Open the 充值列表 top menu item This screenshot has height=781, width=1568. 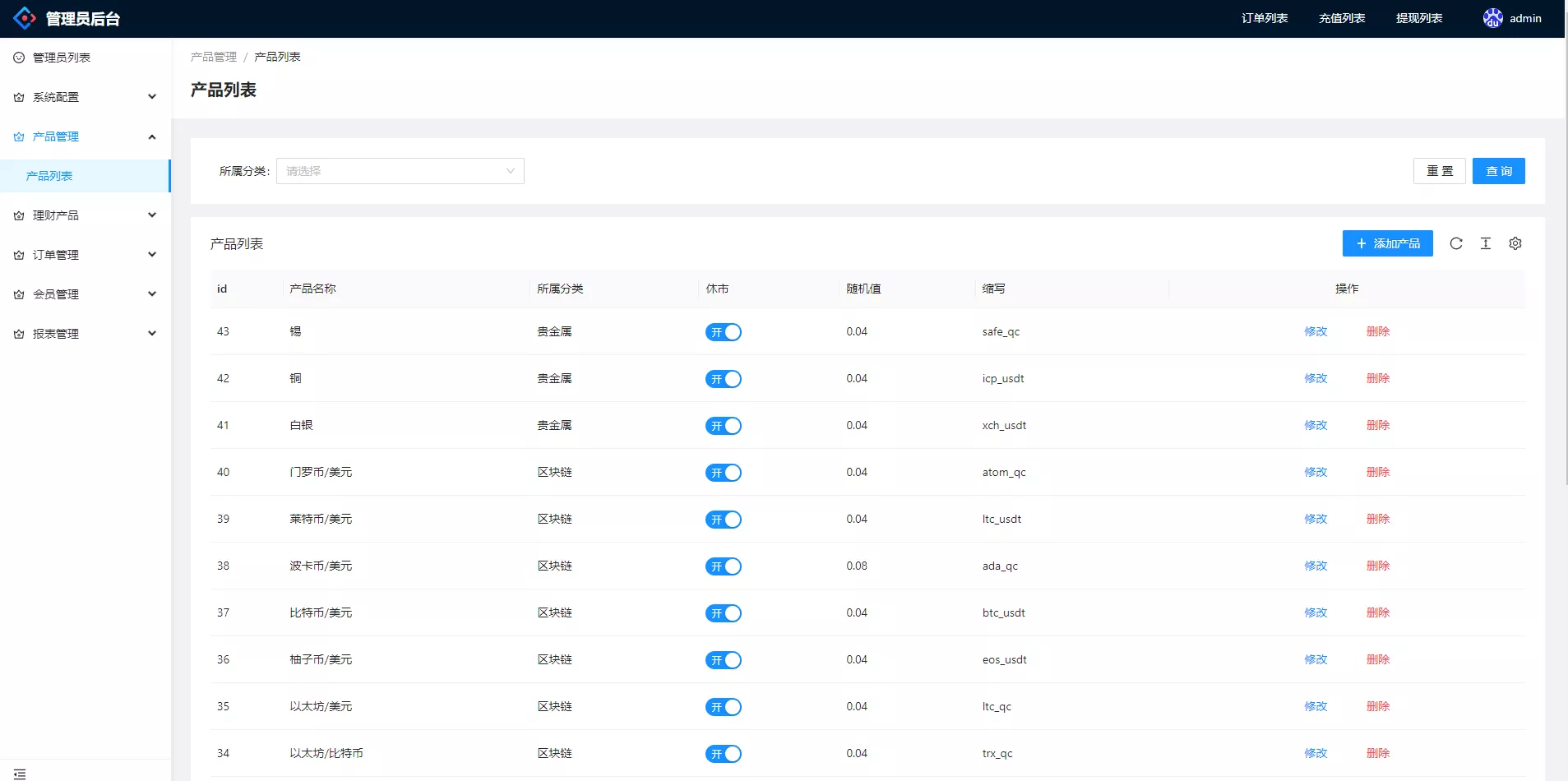click(x=1340, y=17)
